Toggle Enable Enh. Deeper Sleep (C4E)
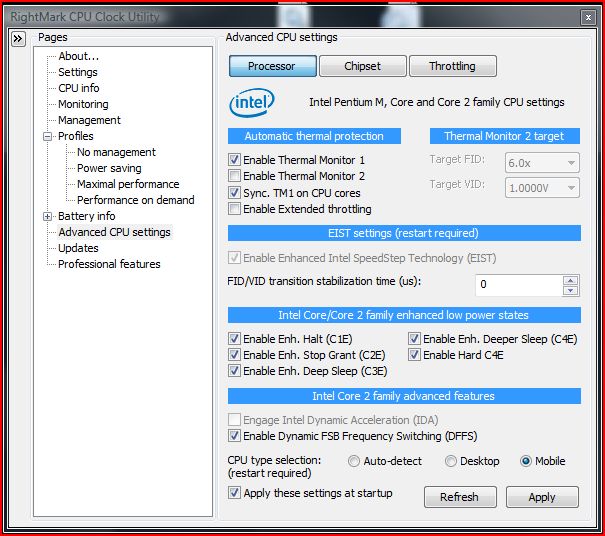605x536 pixels. coord(414,339)
